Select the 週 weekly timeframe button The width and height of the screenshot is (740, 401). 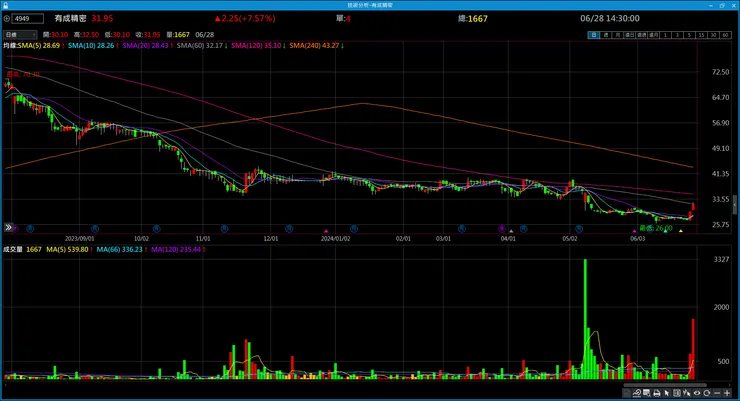pos(606,35)
